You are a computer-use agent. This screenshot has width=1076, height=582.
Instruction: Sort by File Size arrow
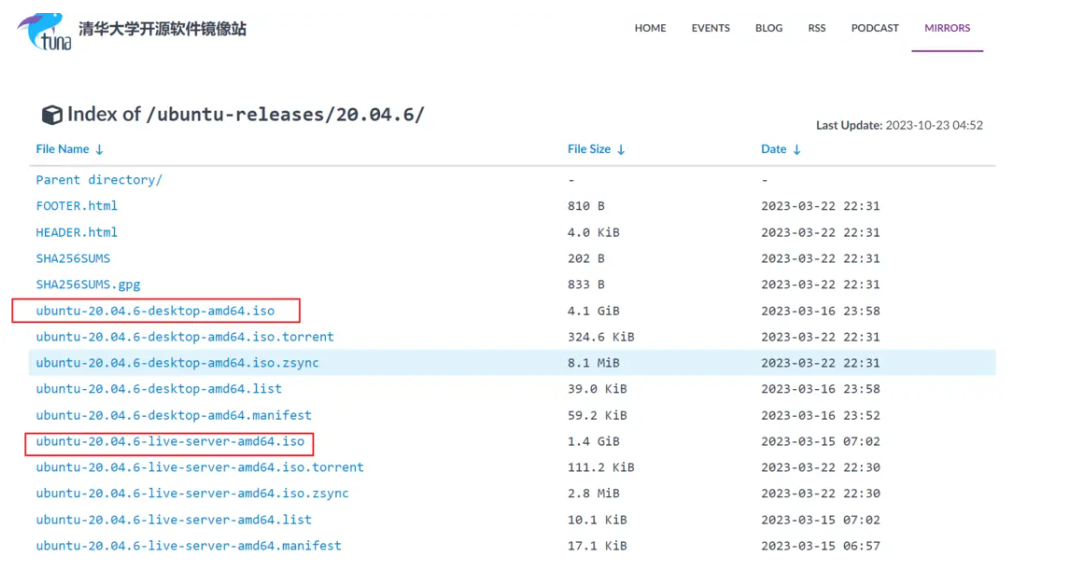[621, 150]
